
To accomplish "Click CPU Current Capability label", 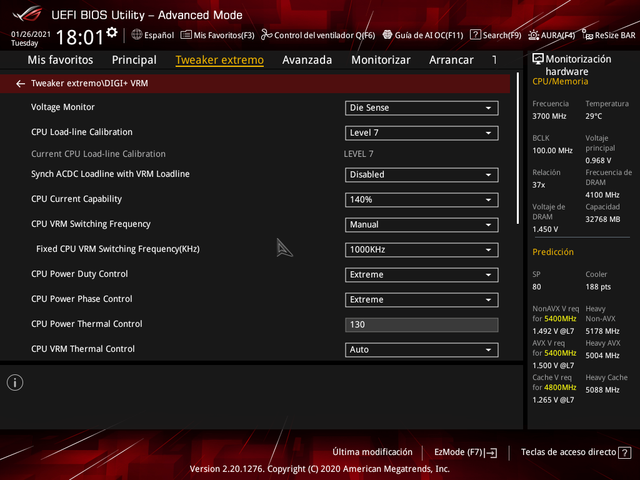I will 76,199.
